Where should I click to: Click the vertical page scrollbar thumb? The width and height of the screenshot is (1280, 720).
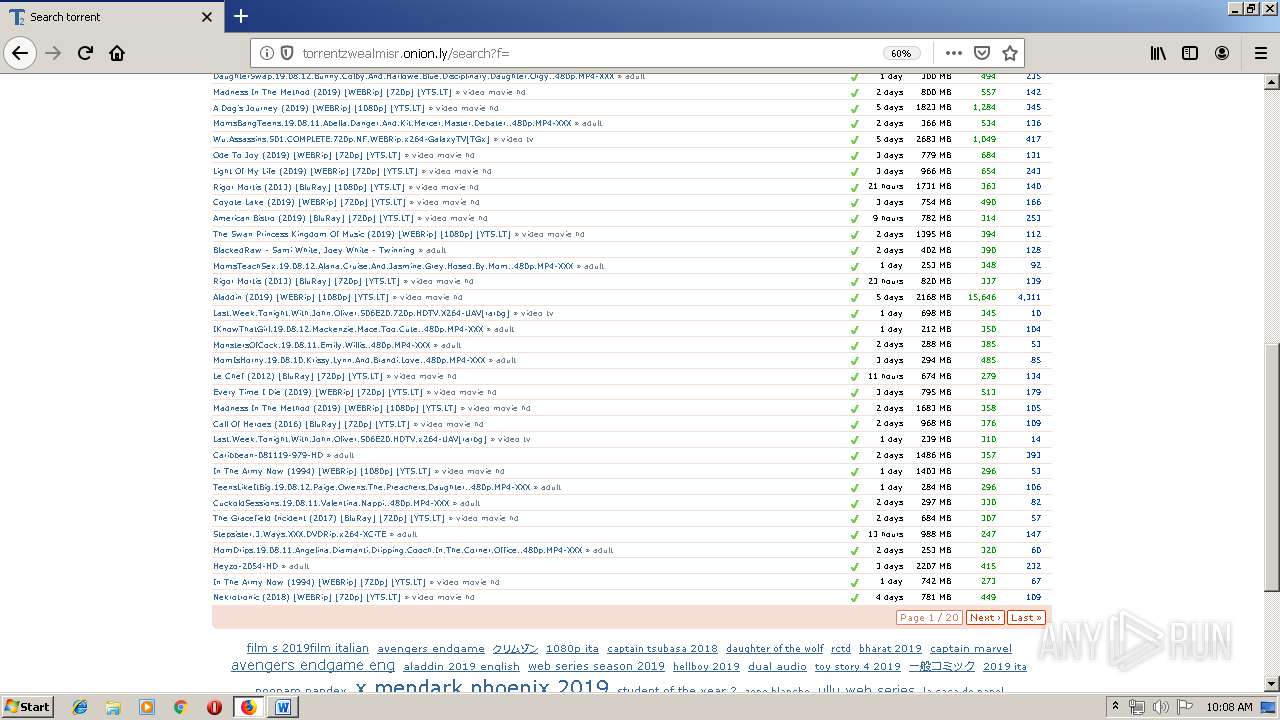pos(1272,466)
